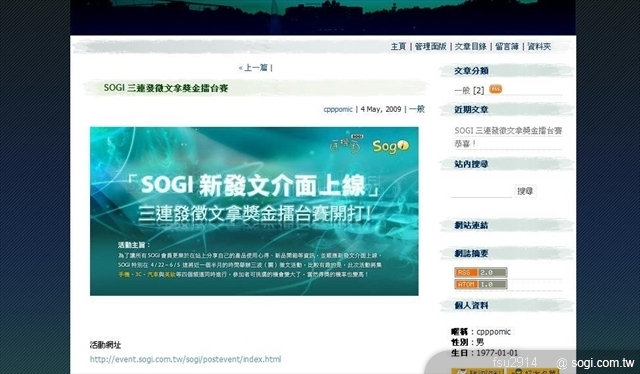The width and height of the screenshot is (640, 374).
Task: Open the RSS 2.0 feed badge
Action: tap(481, 272)
